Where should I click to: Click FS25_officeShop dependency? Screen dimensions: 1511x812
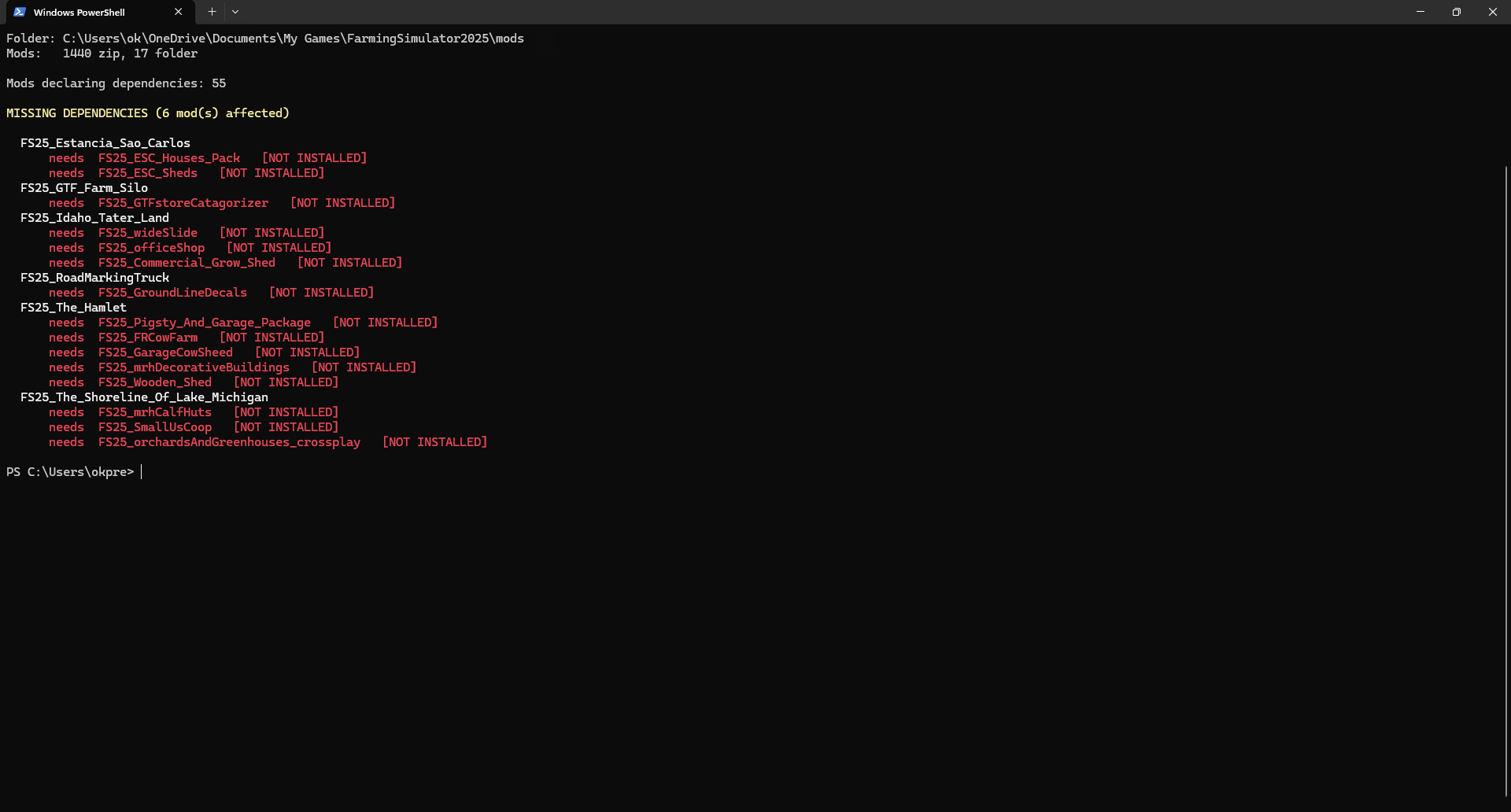click(151, 248)
